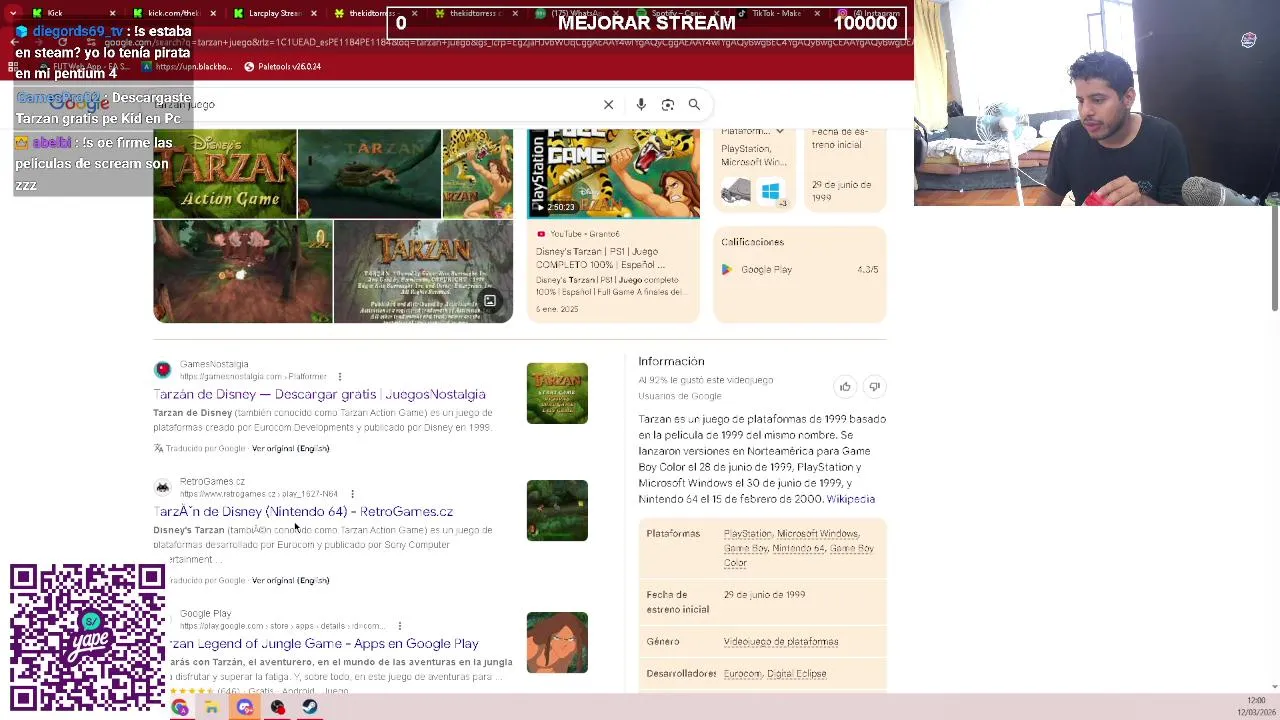Click Ver original (English) under RetroGames result
The image size is (1280, 720).
(x=290, y=580)
